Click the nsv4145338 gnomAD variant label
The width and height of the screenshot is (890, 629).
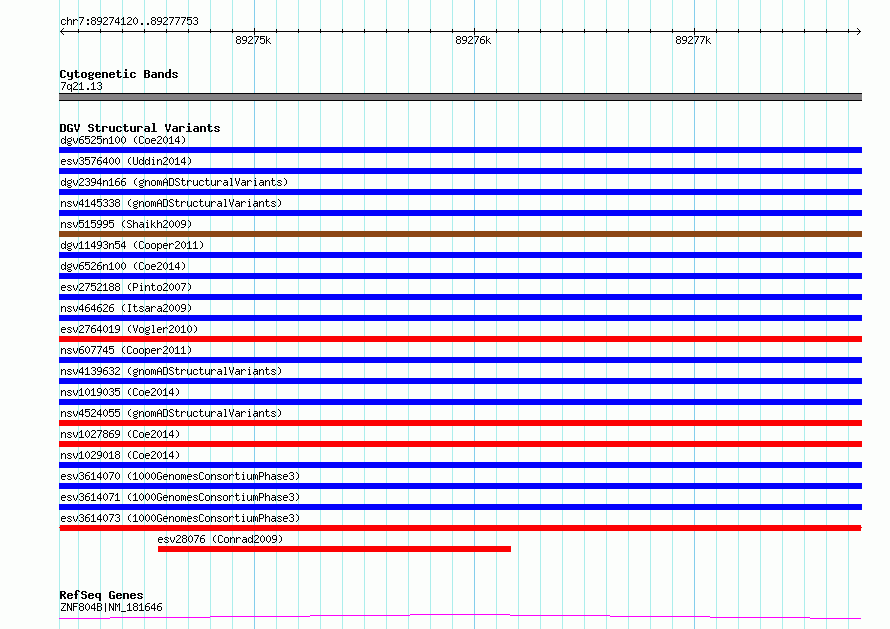[x=171, y=203]
